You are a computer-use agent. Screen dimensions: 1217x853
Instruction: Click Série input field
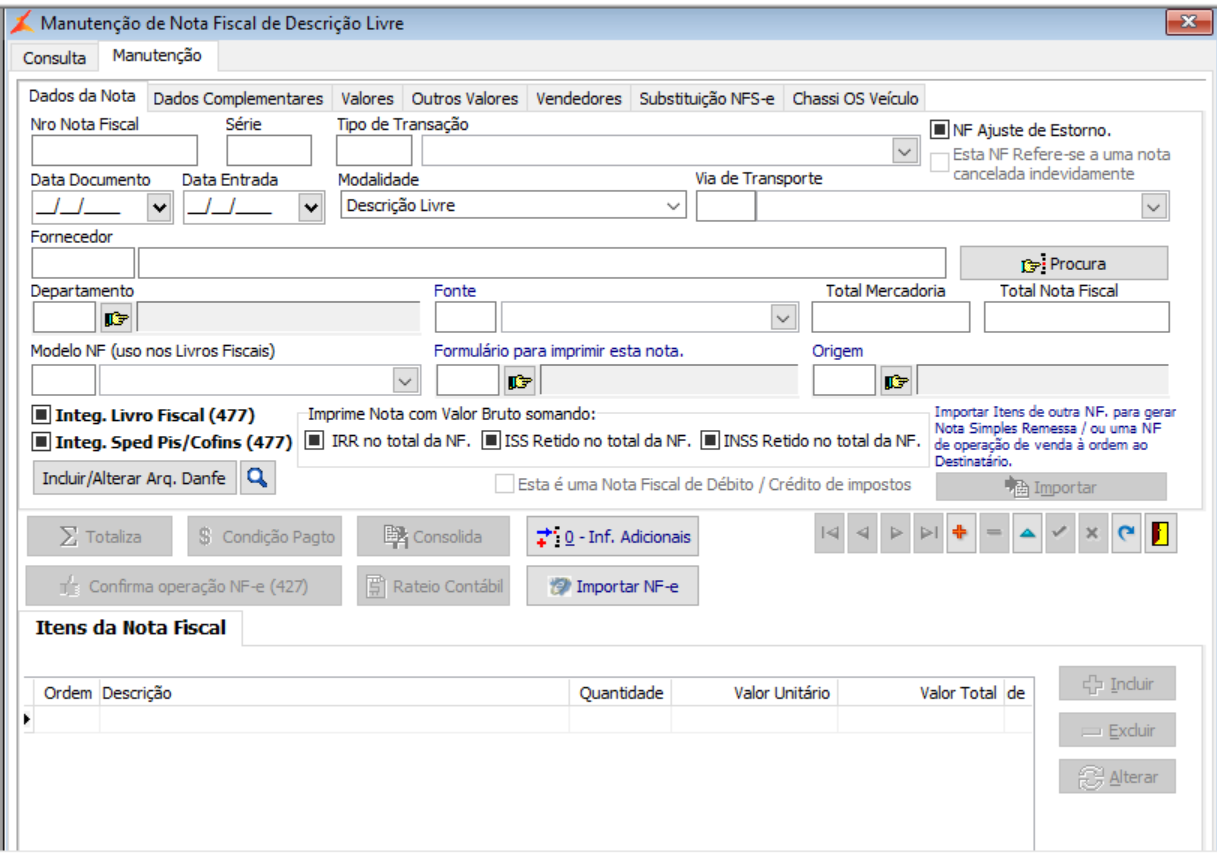(x=269, y=151)
